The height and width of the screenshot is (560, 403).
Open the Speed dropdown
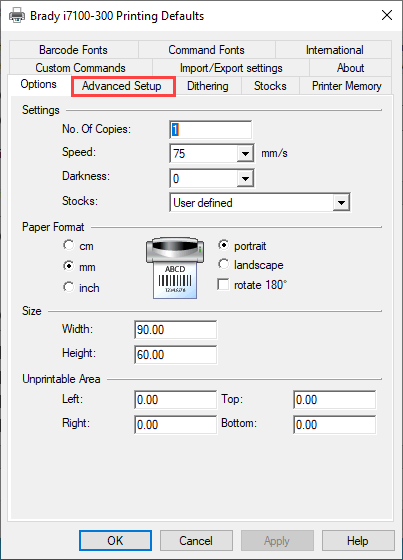click(x=245, y=154)
